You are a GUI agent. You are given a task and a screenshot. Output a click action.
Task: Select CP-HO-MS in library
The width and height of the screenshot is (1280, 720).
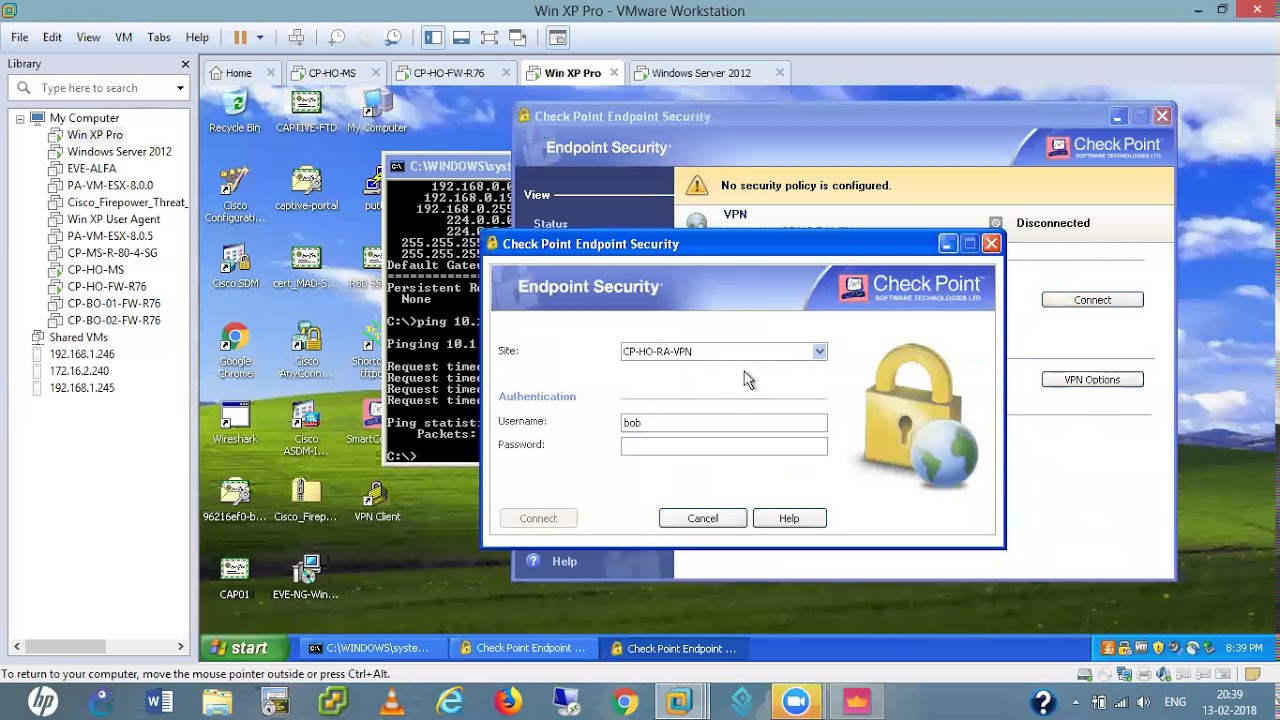coord(95,270)
